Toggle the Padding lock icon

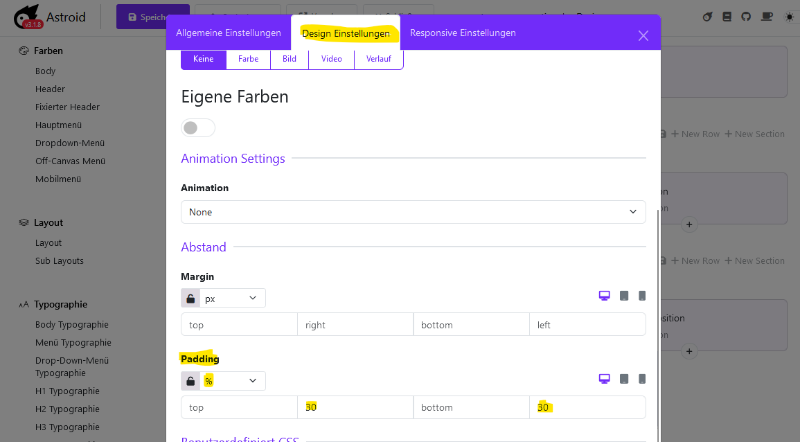(190, 381)
